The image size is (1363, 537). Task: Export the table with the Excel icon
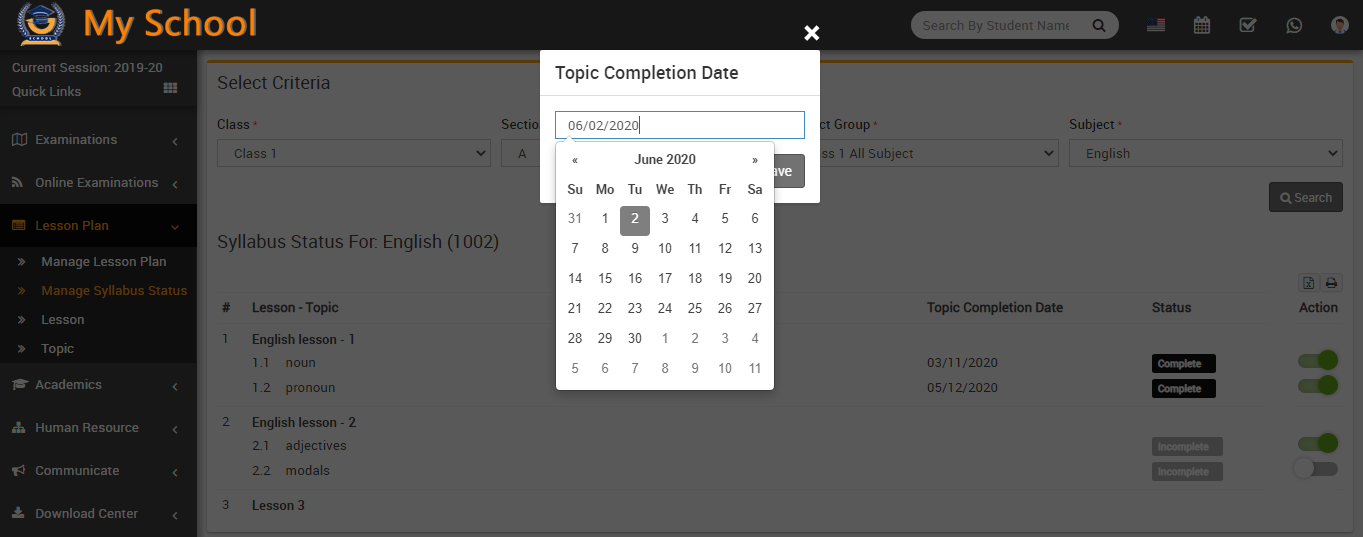tap(1308, 283)
